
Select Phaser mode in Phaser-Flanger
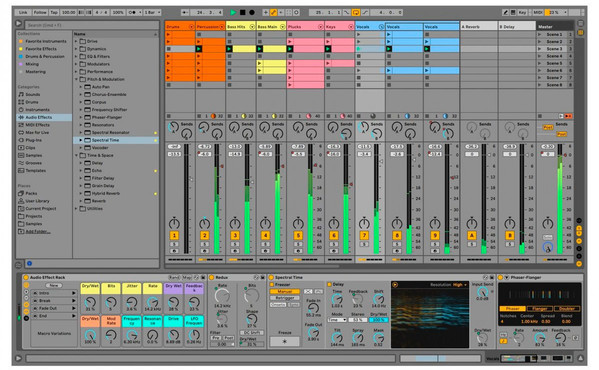point(512,309)
